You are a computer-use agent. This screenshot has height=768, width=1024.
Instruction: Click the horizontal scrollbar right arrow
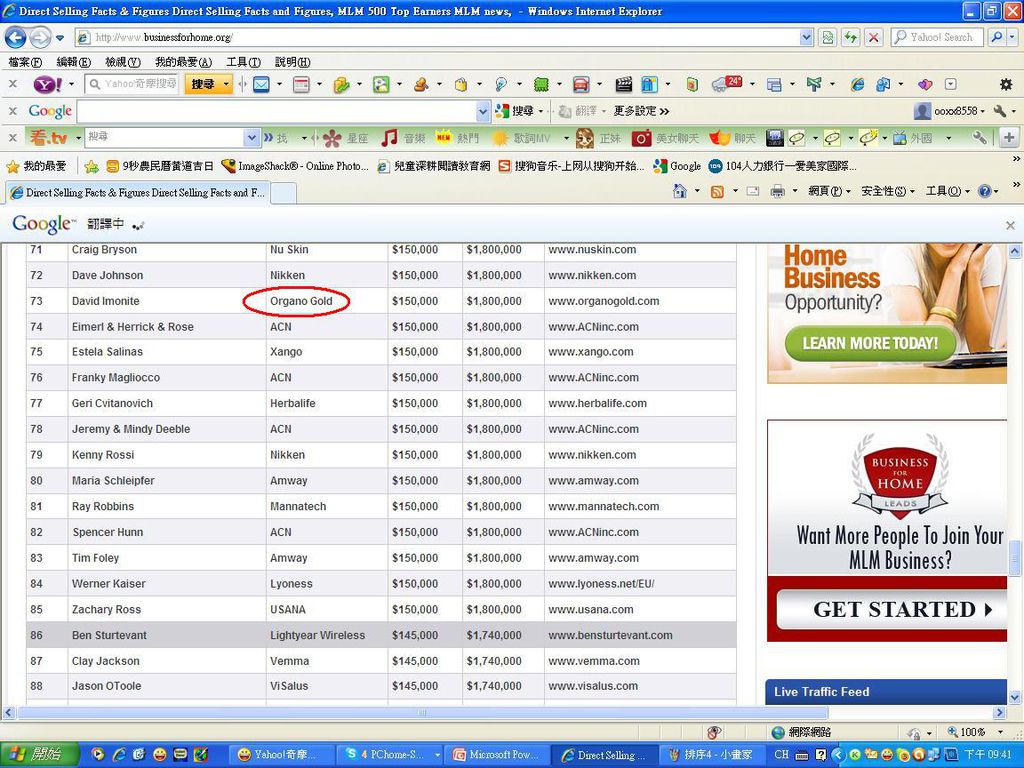(x=999, y=712)
